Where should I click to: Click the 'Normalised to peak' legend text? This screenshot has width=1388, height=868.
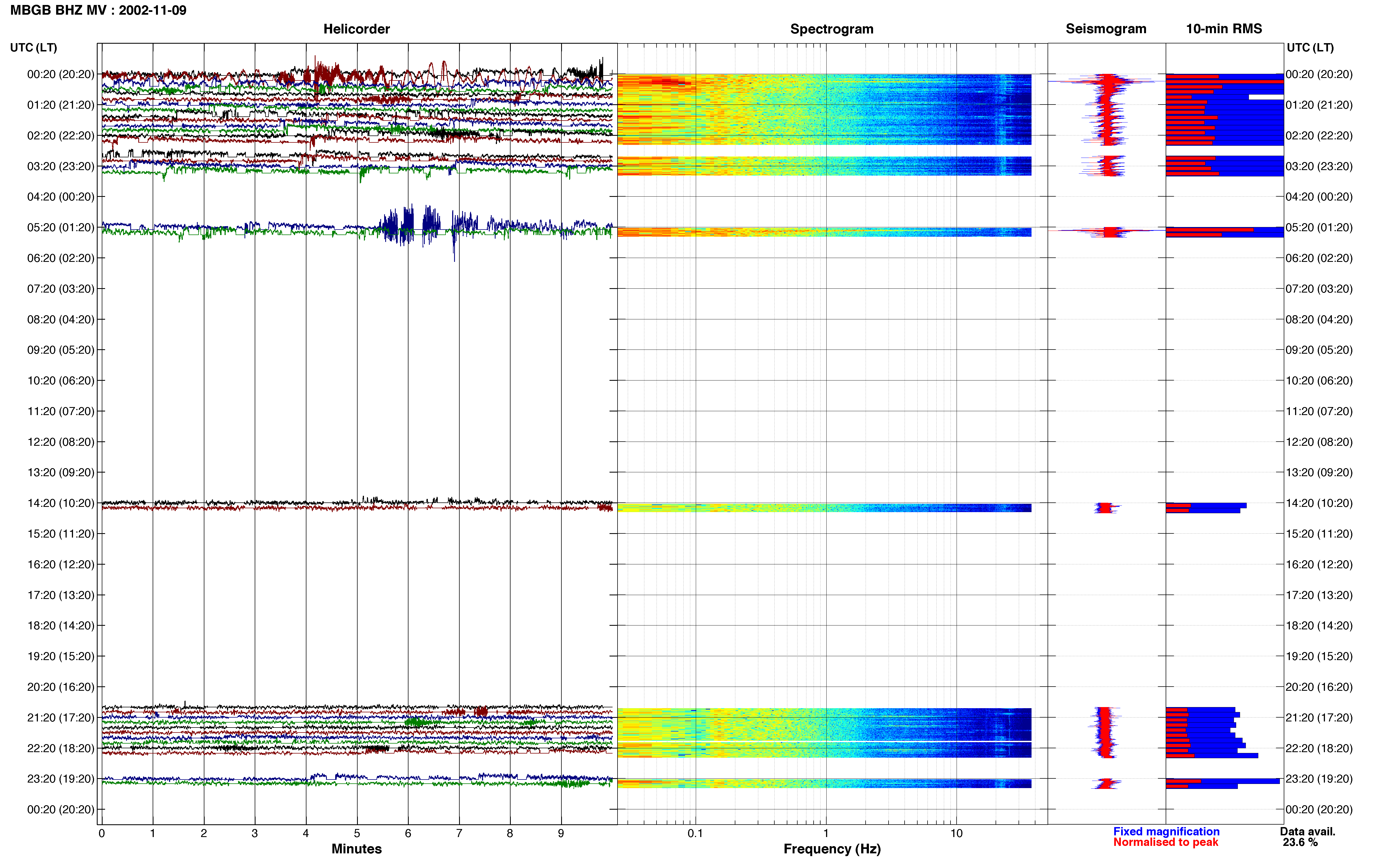pyautogui.click(x=1165, y=842)
